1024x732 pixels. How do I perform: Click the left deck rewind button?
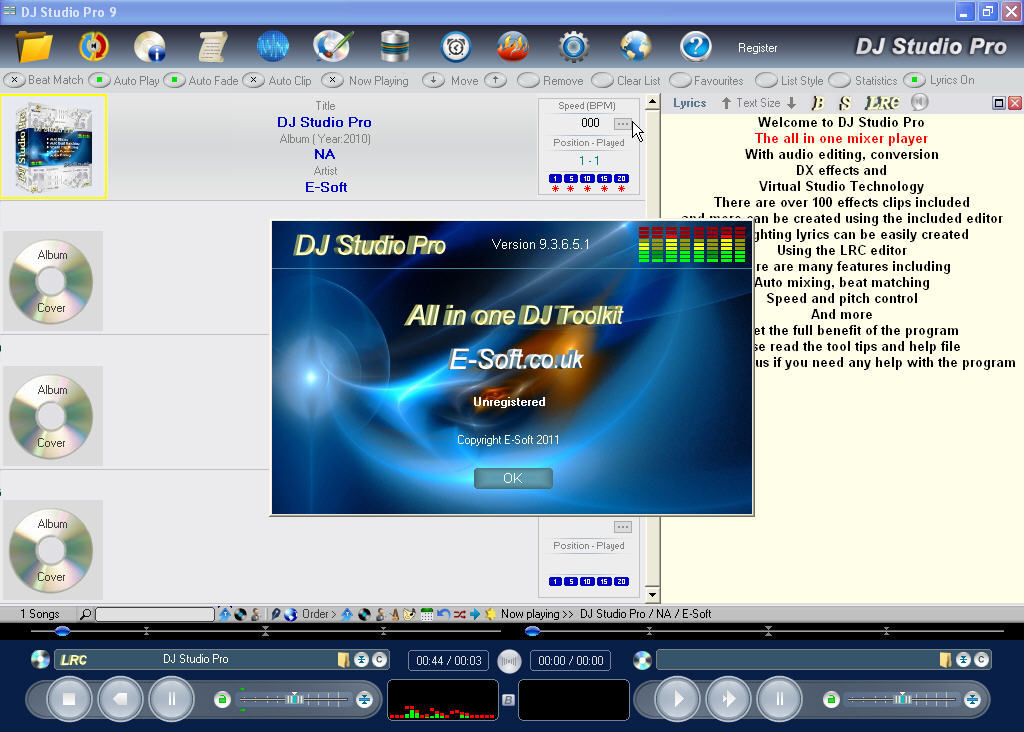[x=120, y=699]
